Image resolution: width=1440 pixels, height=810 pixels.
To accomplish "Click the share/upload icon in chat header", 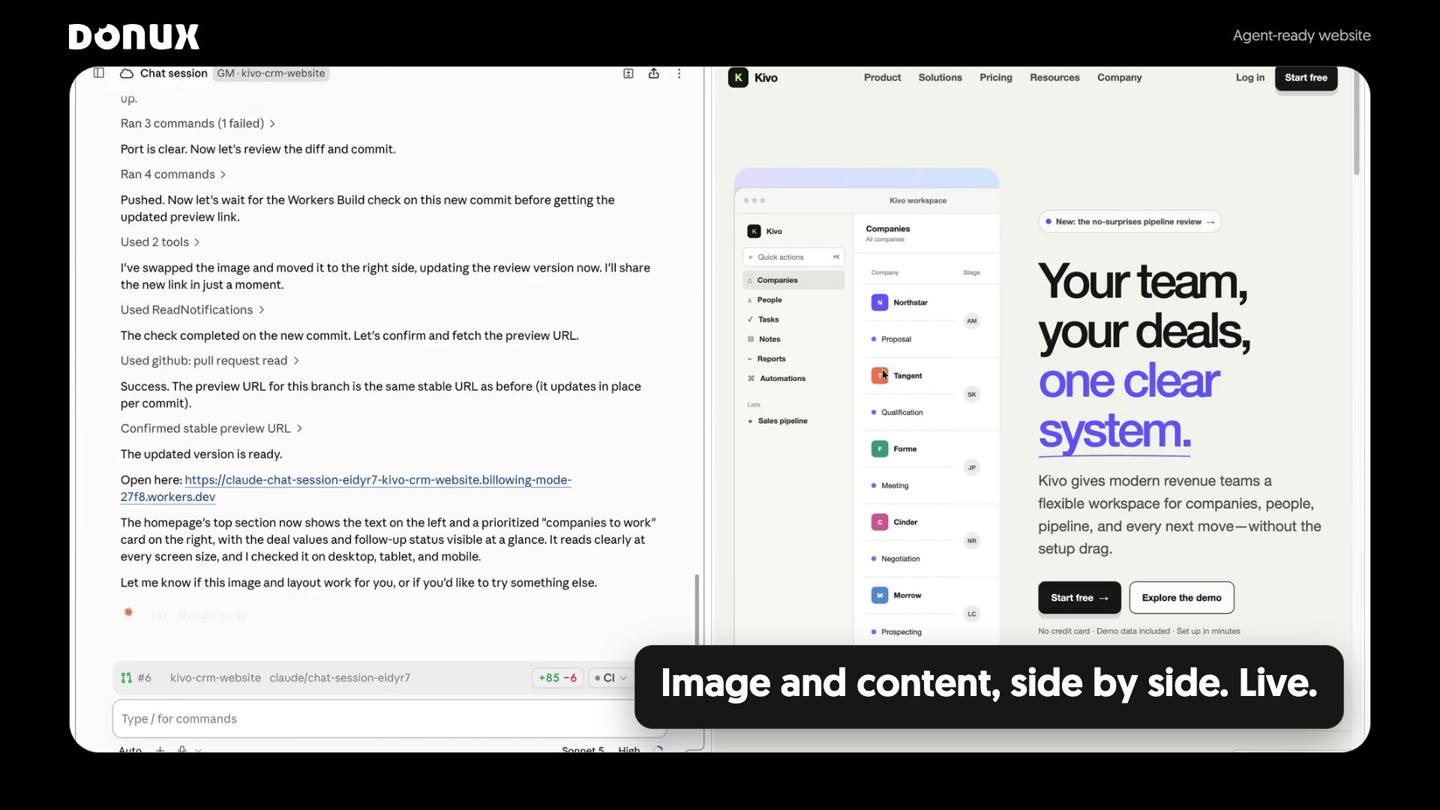I will [x=654, y=73].
